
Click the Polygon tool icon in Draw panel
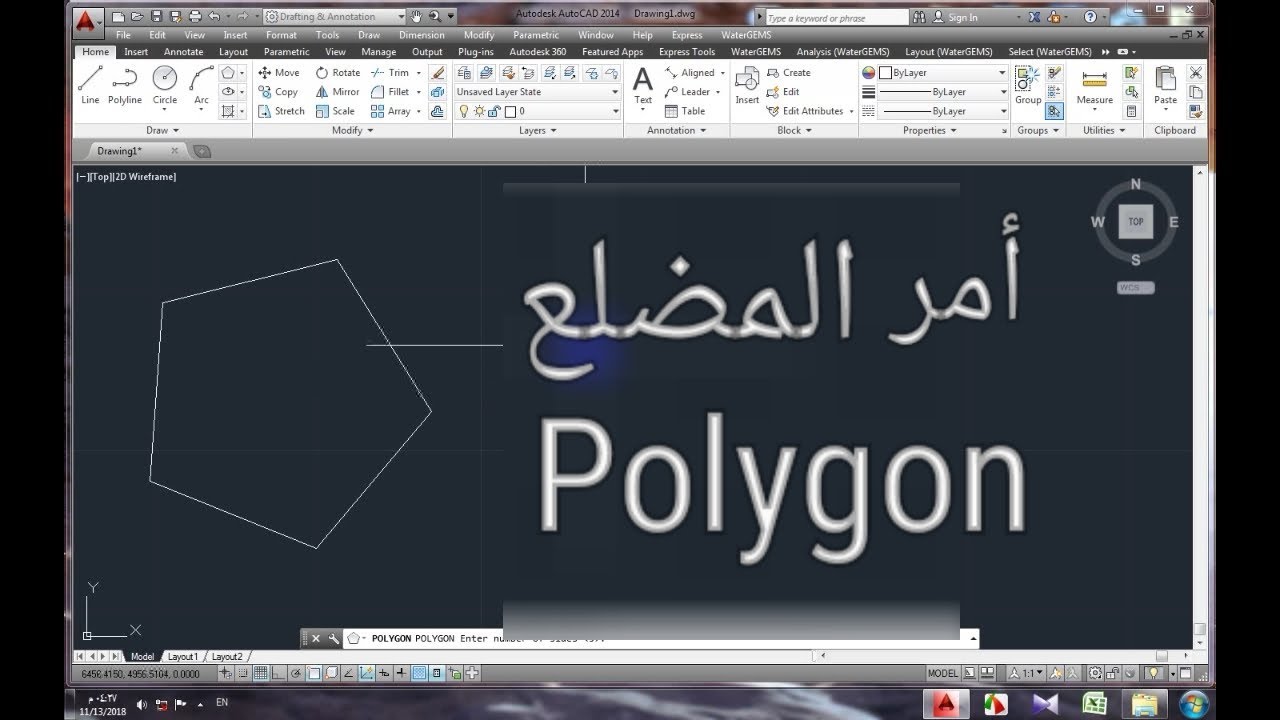click(x=229, y=73)
